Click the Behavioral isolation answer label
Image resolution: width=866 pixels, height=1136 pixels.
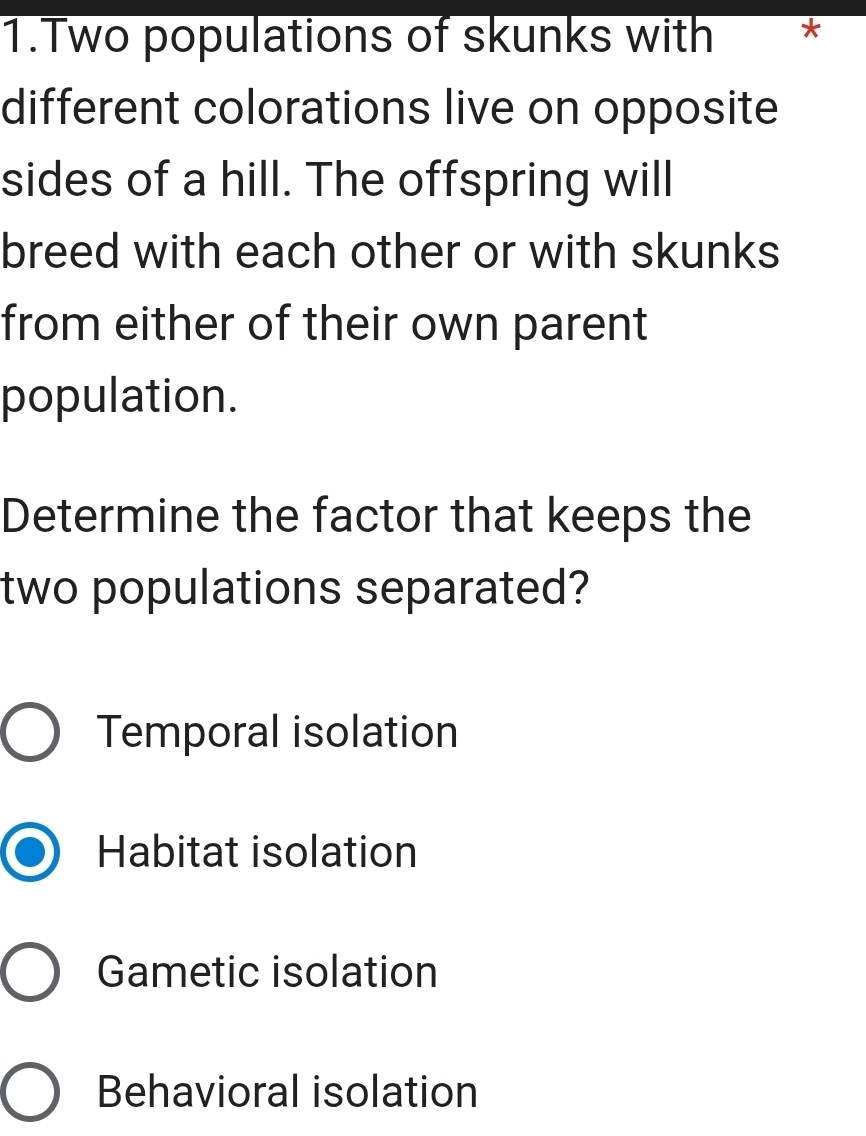(288, 1092)
